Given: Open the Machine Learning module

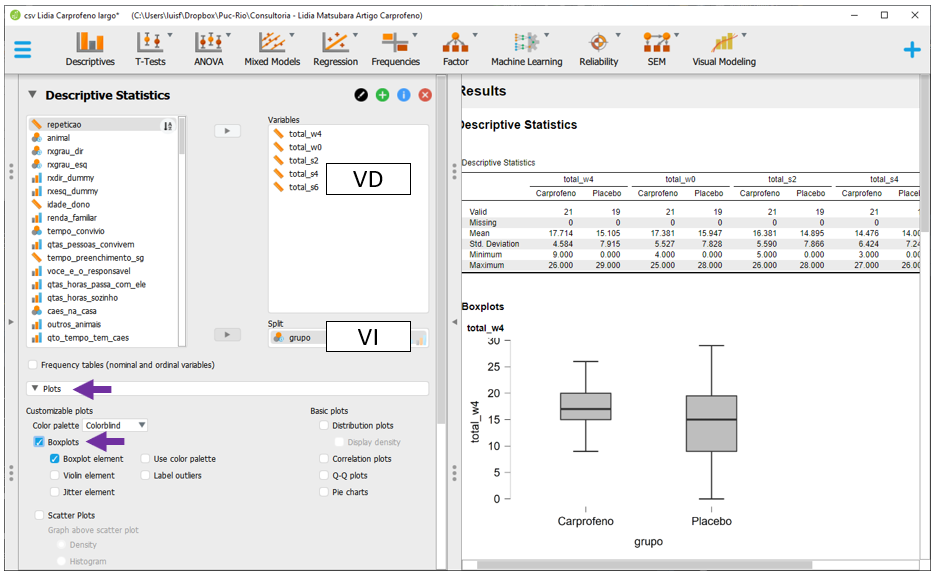Looking at the screenshot, I should [x=526, y=49].
